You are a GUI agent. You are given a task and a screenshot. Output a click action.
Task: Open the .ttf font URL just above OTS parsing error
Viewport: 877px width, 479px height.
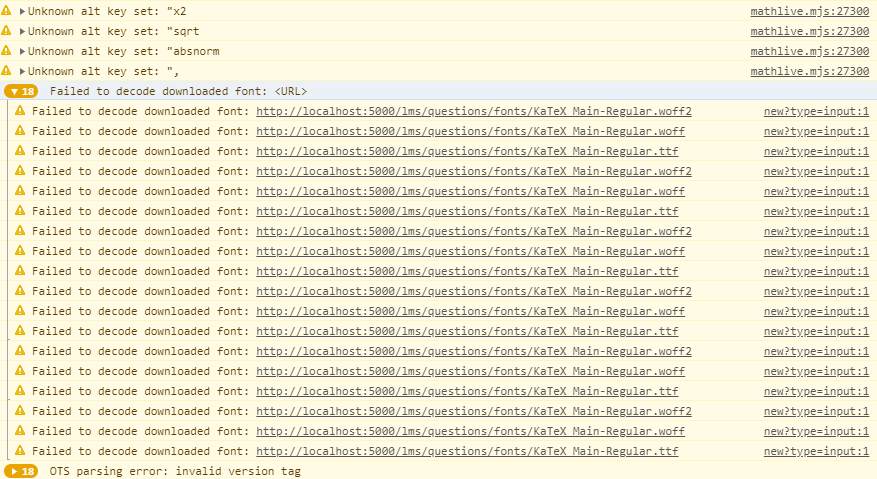pyautogui.click(x=467, y=451)
